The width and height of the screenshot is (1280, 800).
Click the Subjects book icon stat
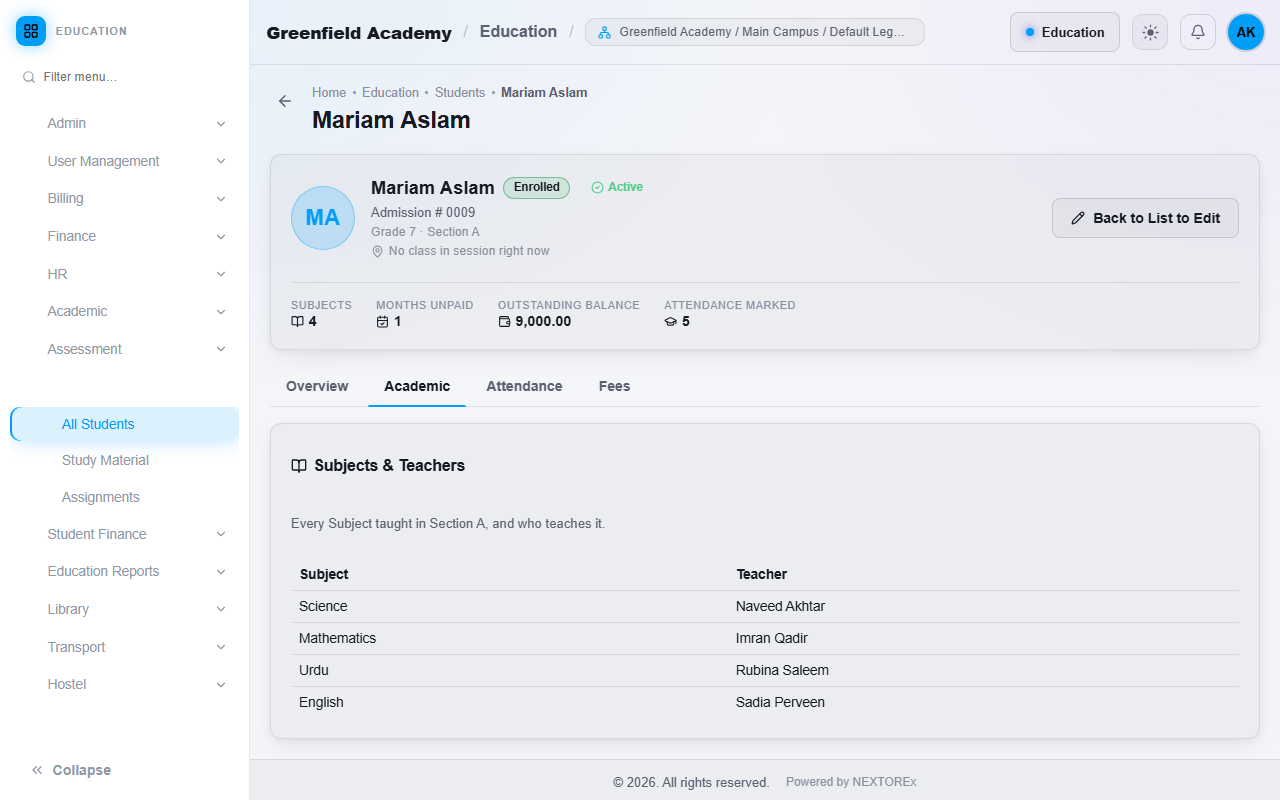point(297,322)
